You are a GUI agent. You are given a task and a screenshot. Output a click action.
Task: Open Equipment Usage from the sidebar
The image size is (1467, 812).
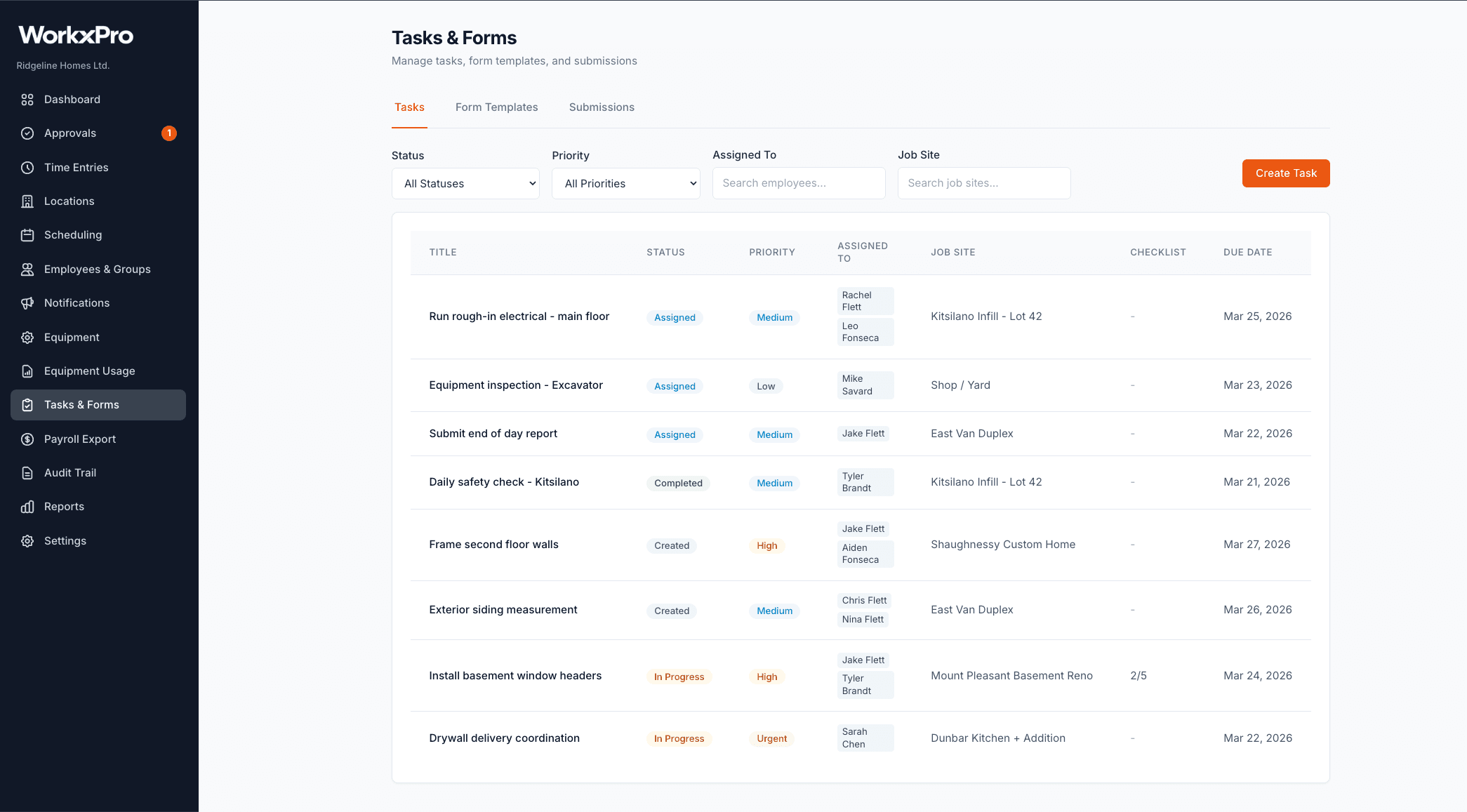(89, 371)
